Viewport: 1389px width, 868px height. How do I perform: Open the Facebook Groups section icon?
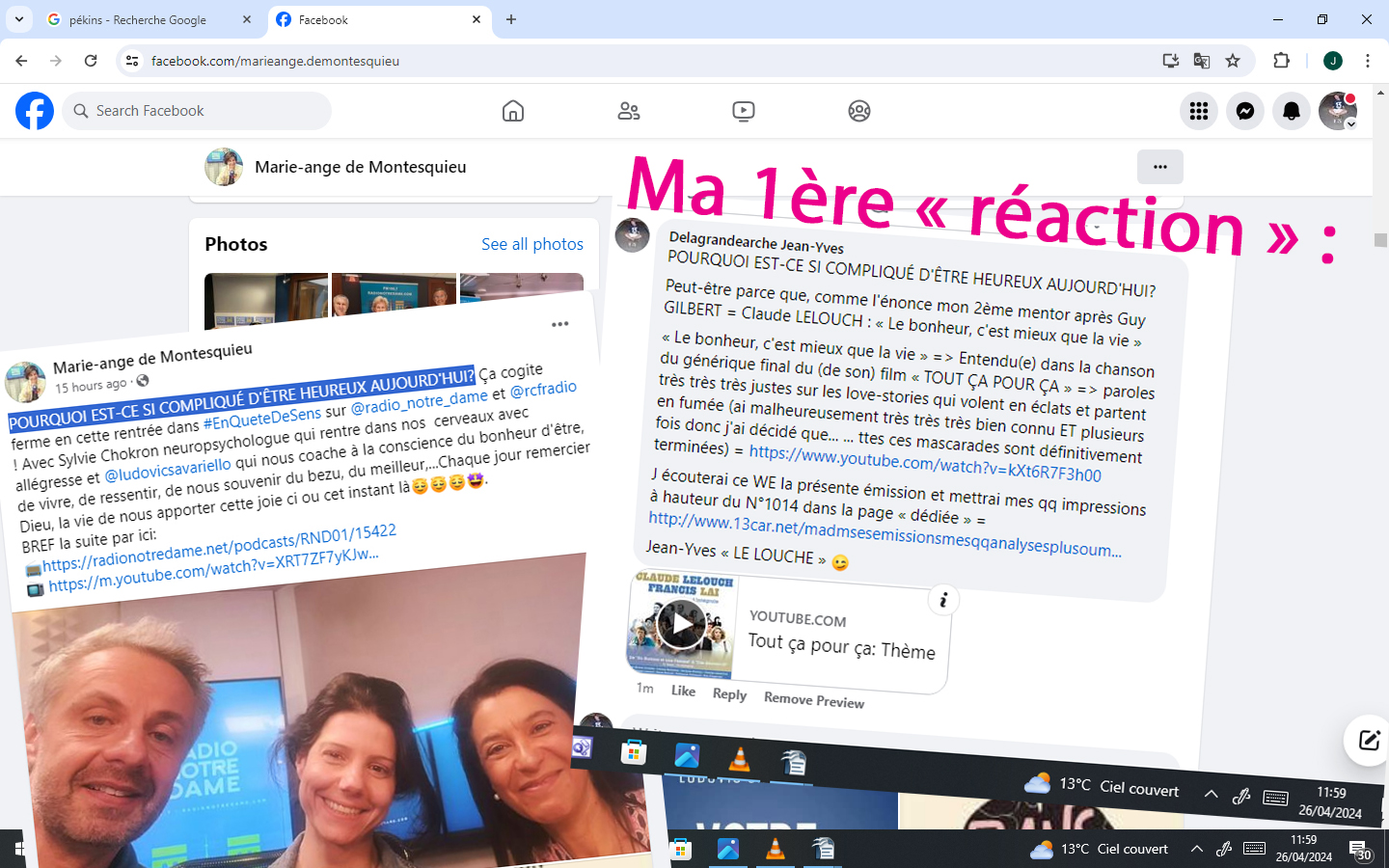click(x=859, y=111)
